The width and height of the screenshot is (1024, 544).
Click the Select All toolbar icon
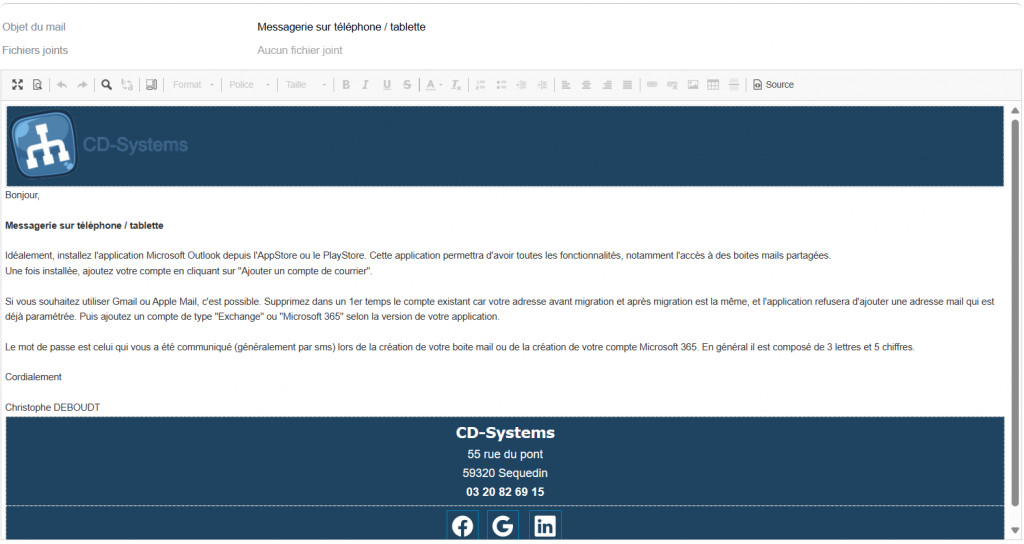(x=151, y=85)
